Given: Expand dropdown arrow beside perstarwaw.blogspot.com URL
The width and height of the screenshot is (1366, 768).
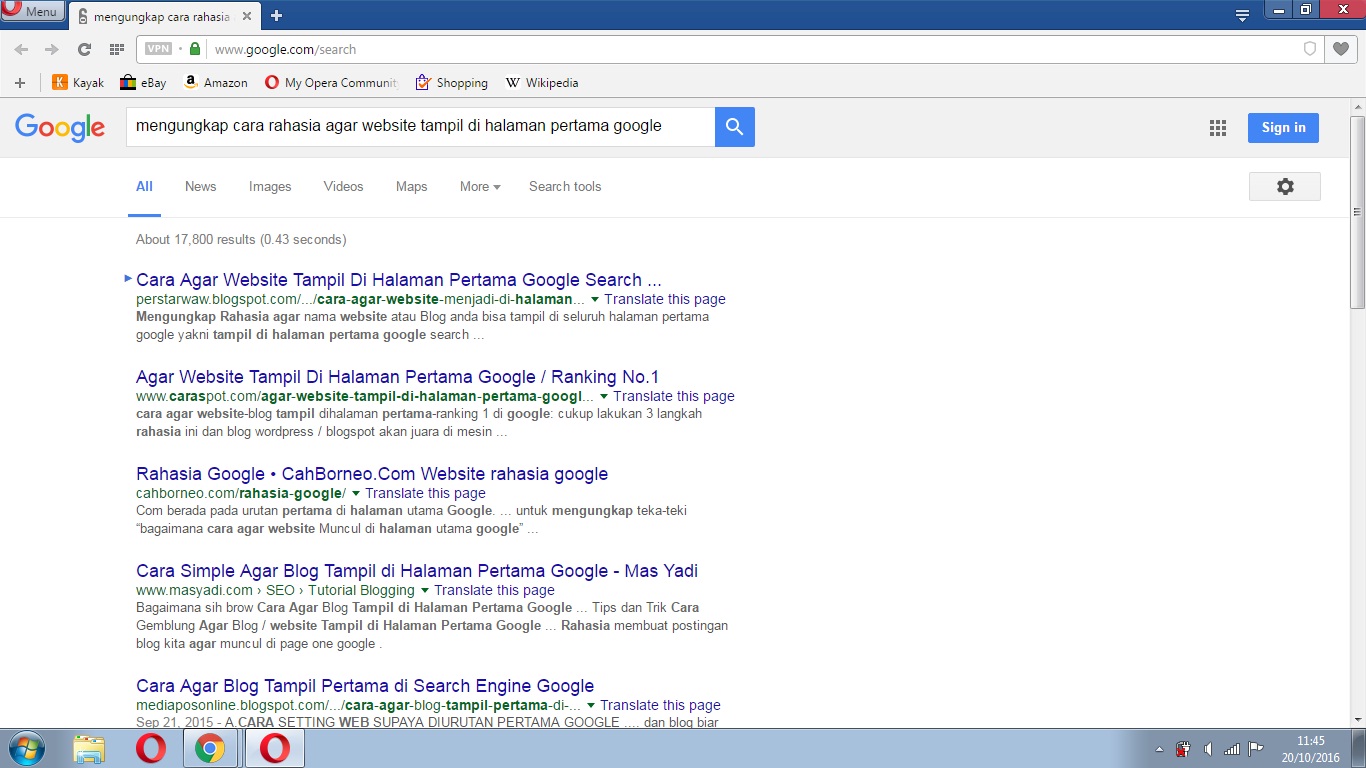Looking at the screenshot, I should point(595,299).
